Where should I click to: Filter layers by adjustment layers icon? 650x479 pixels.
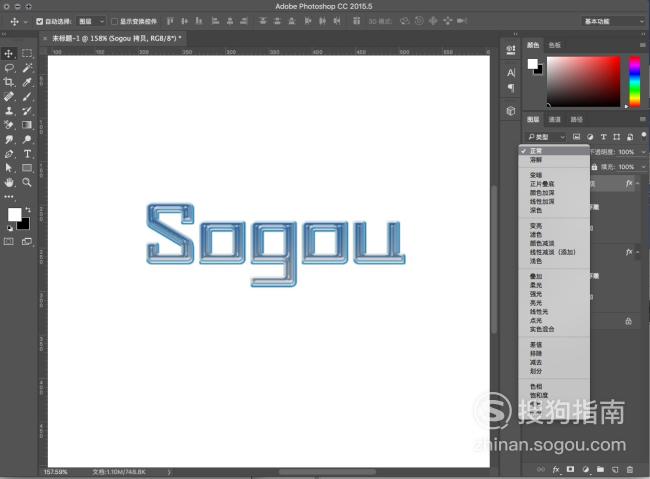(x=590, y=137)
